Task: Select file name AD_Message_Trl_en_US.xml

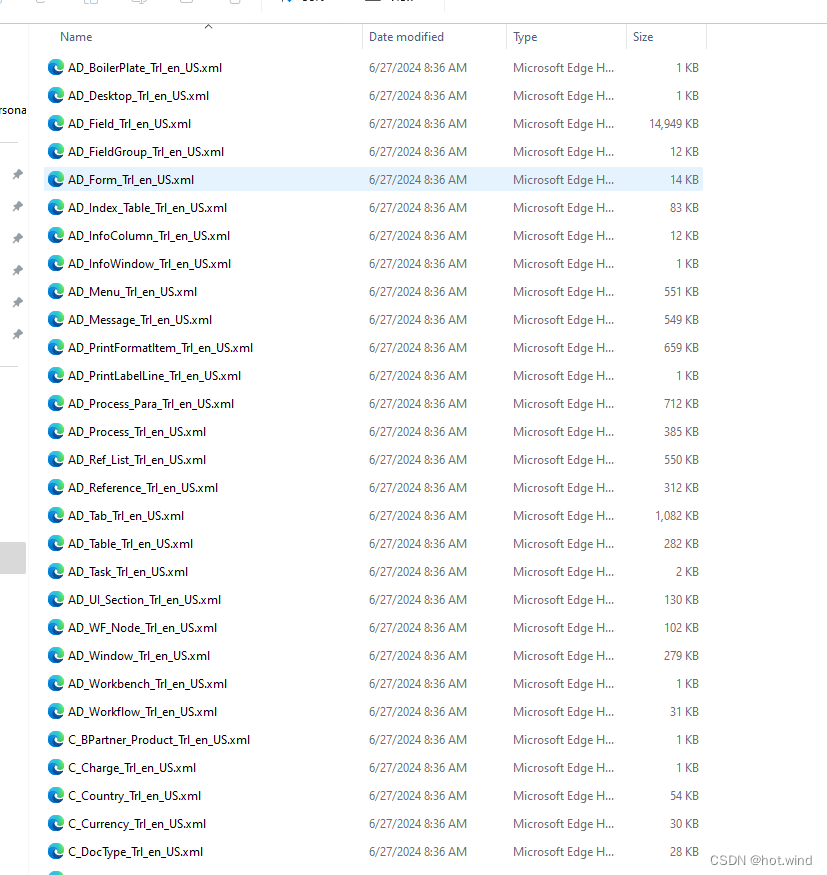Action: (140, 319)
